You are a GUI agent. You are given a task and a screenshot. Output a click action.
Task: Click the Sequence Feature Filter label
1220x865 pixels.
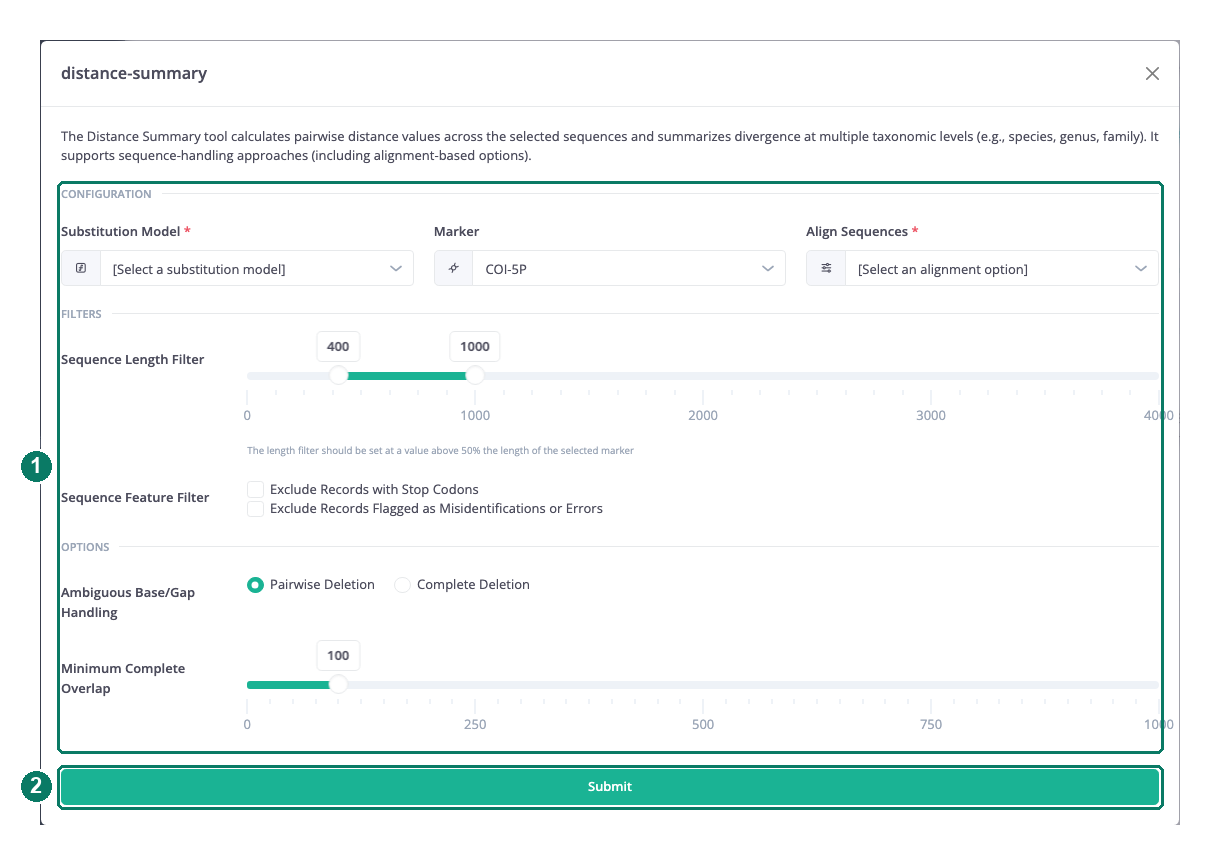[135, 497]
